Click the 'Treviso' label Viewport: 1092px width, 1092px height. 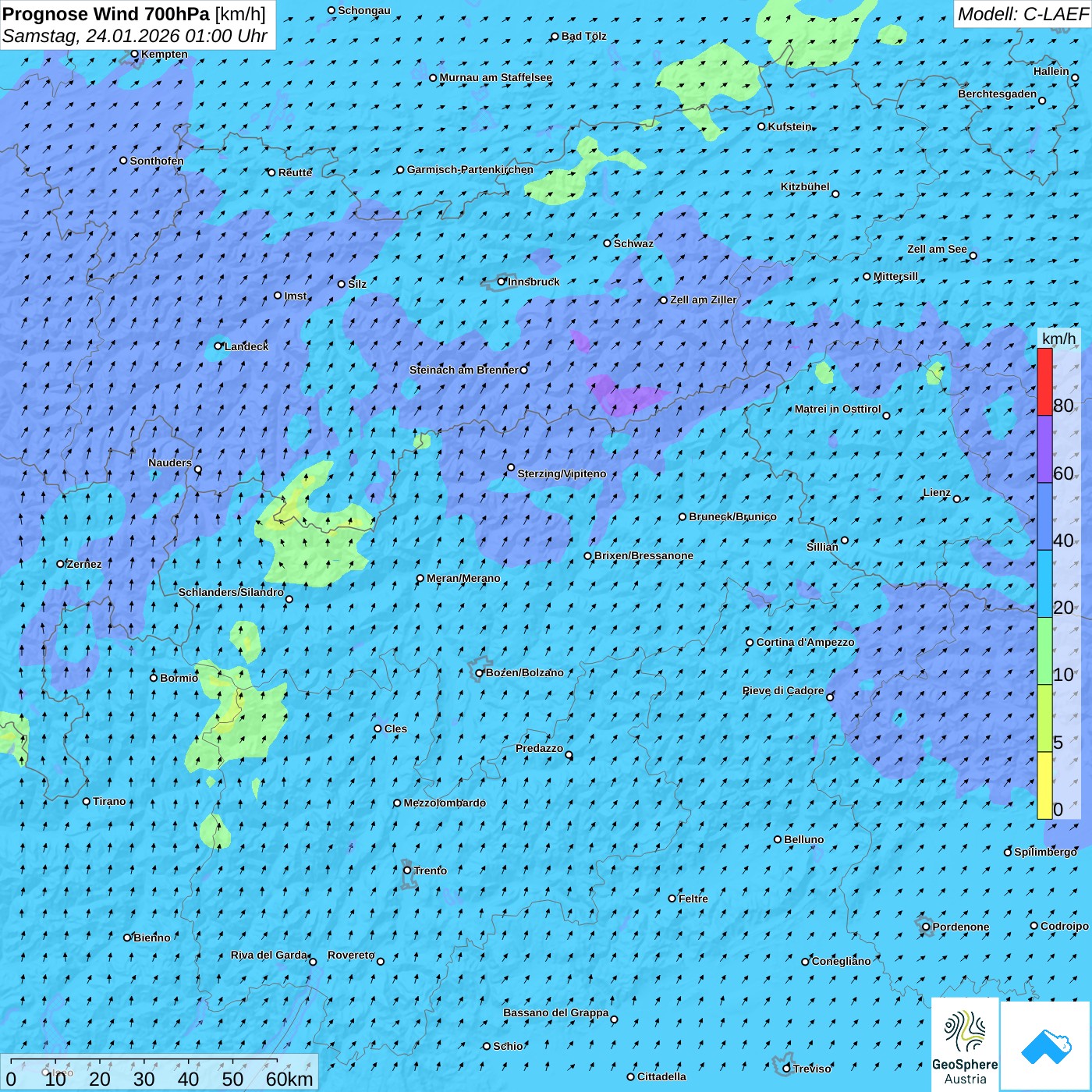coord(812,1069)
